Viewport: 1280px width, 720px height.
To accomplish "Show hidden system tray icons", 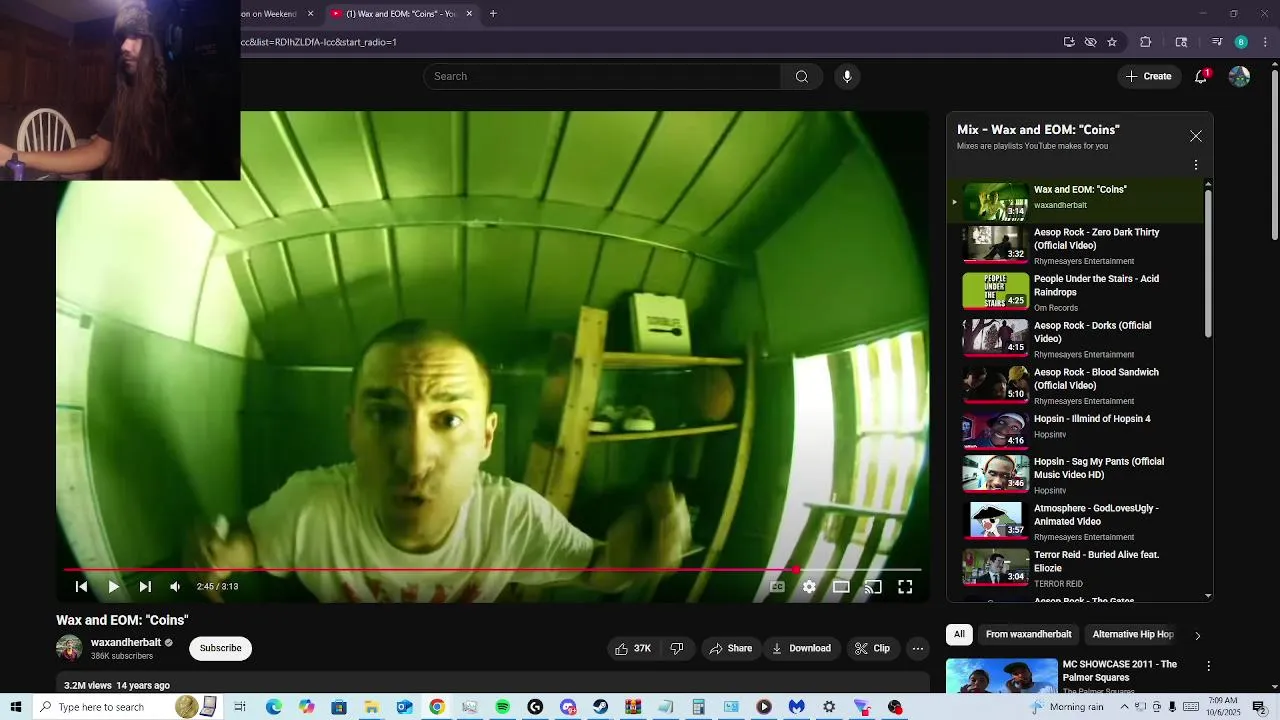I will (1124, 707).
